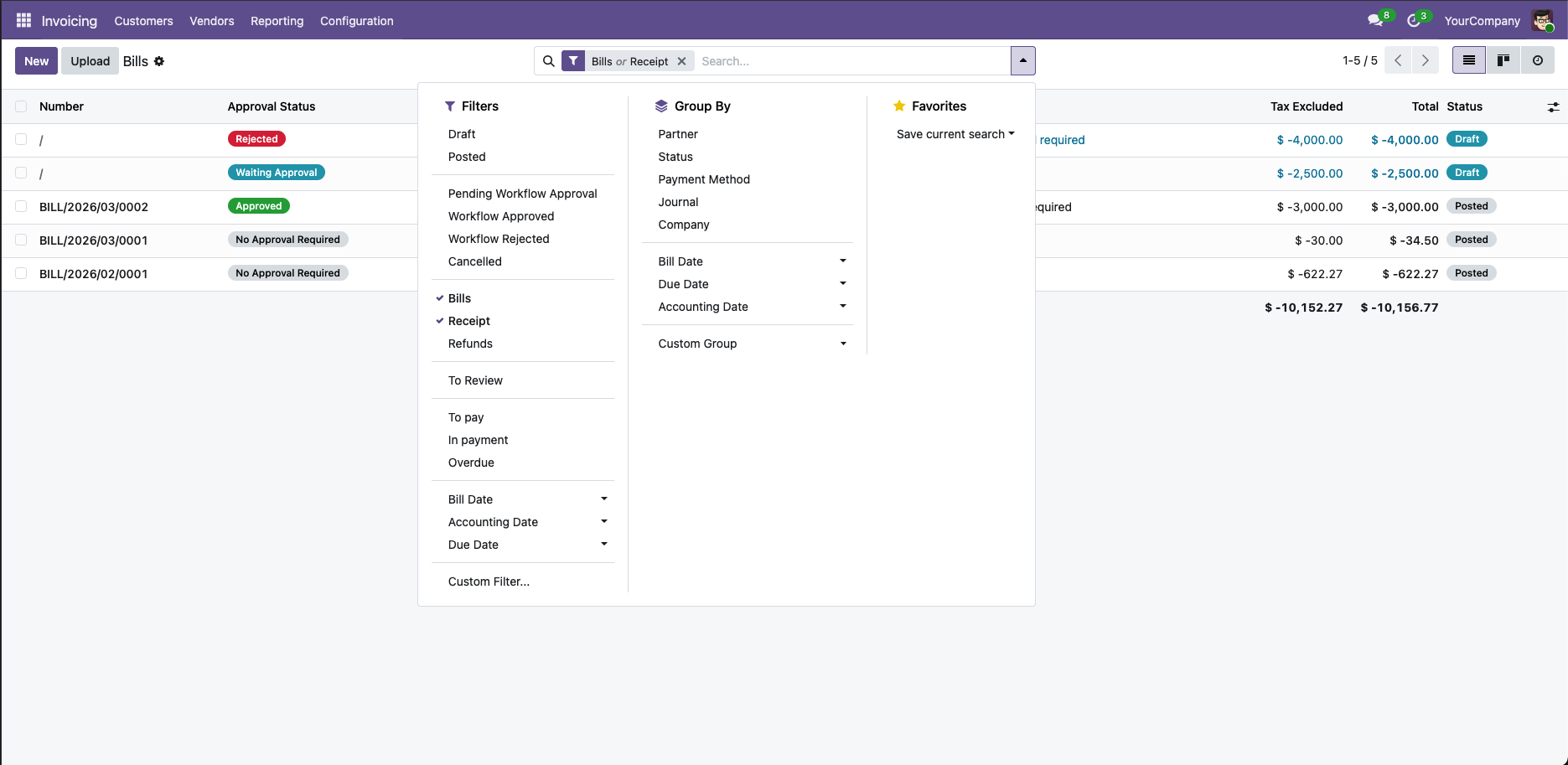Uncheck the Receipt filter
Viewport: 1568px width, 765px height.
coord(468,321)
